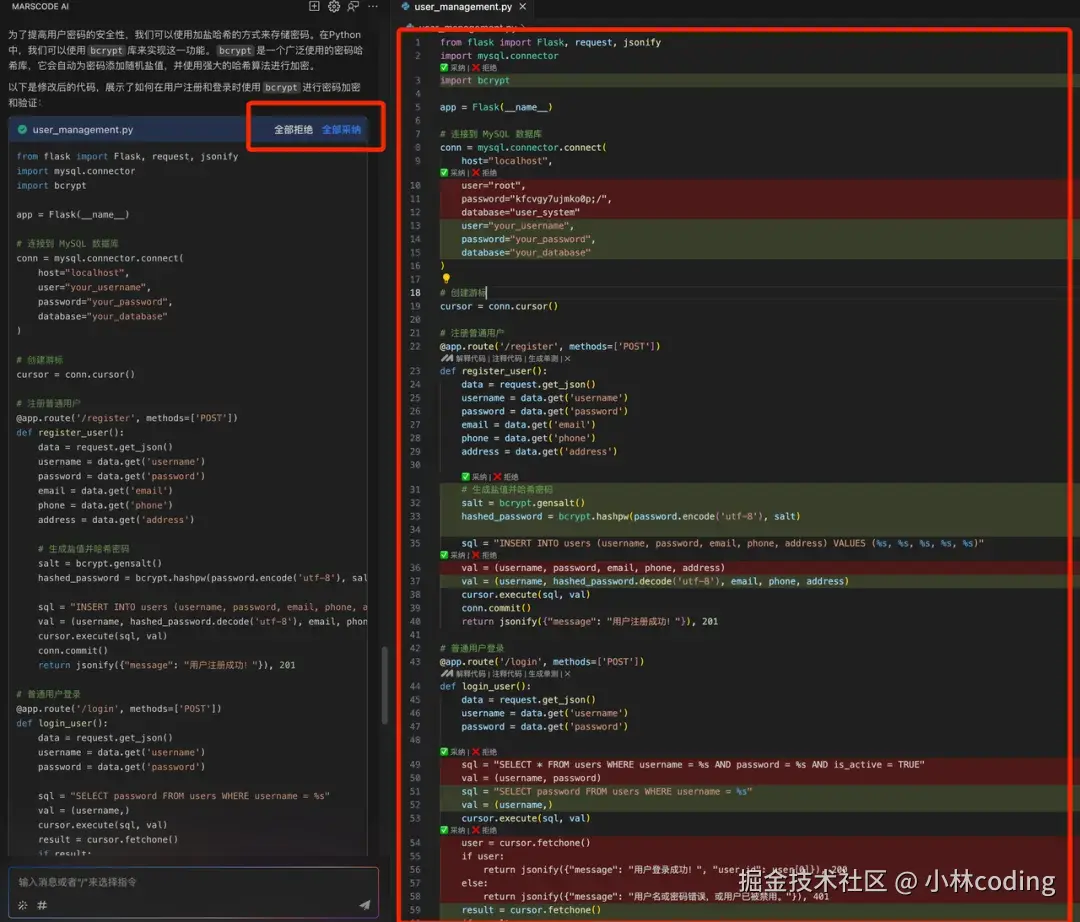Accept the database credentials change above user="root"

click(x=453, y=173)
